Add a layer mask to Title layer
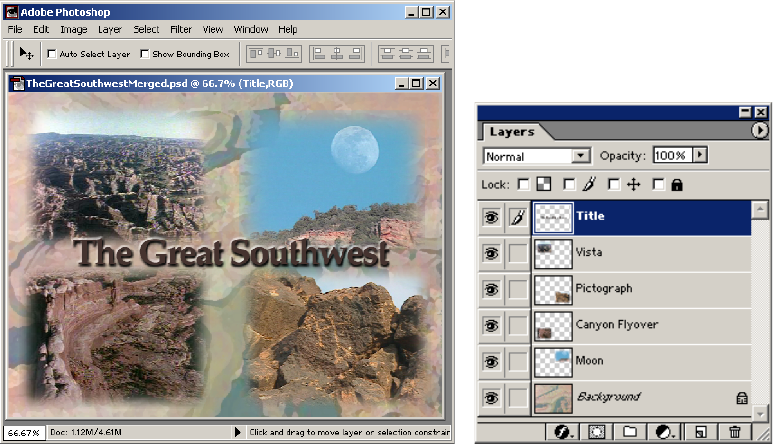 pyautogui.click(x=597, y=432)
